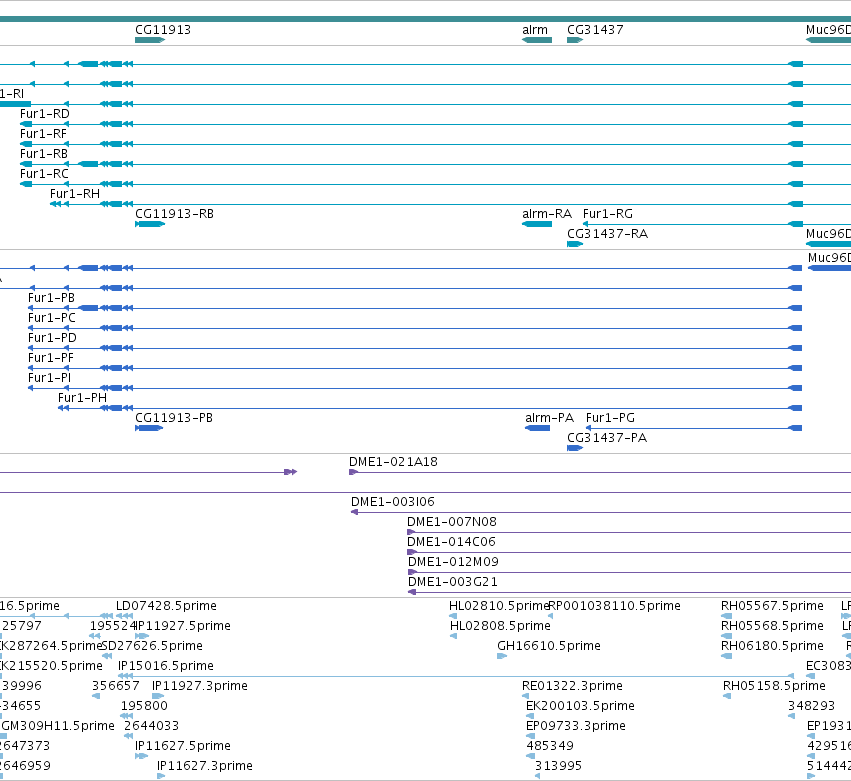
Task: Select EST GH16610.5prime
Action: (x=549, y=646)
